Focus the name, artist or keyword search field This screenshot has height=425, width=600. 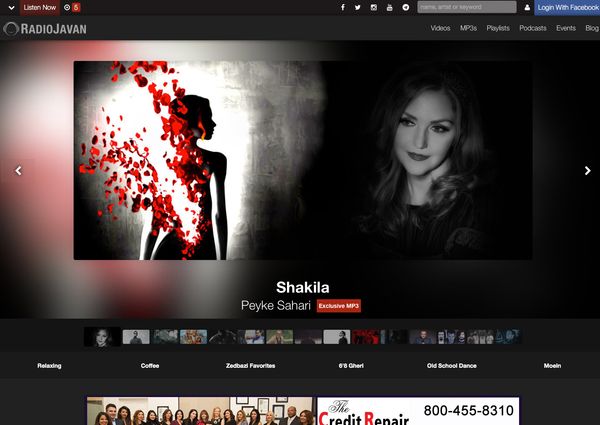click(x=467, y=7)
